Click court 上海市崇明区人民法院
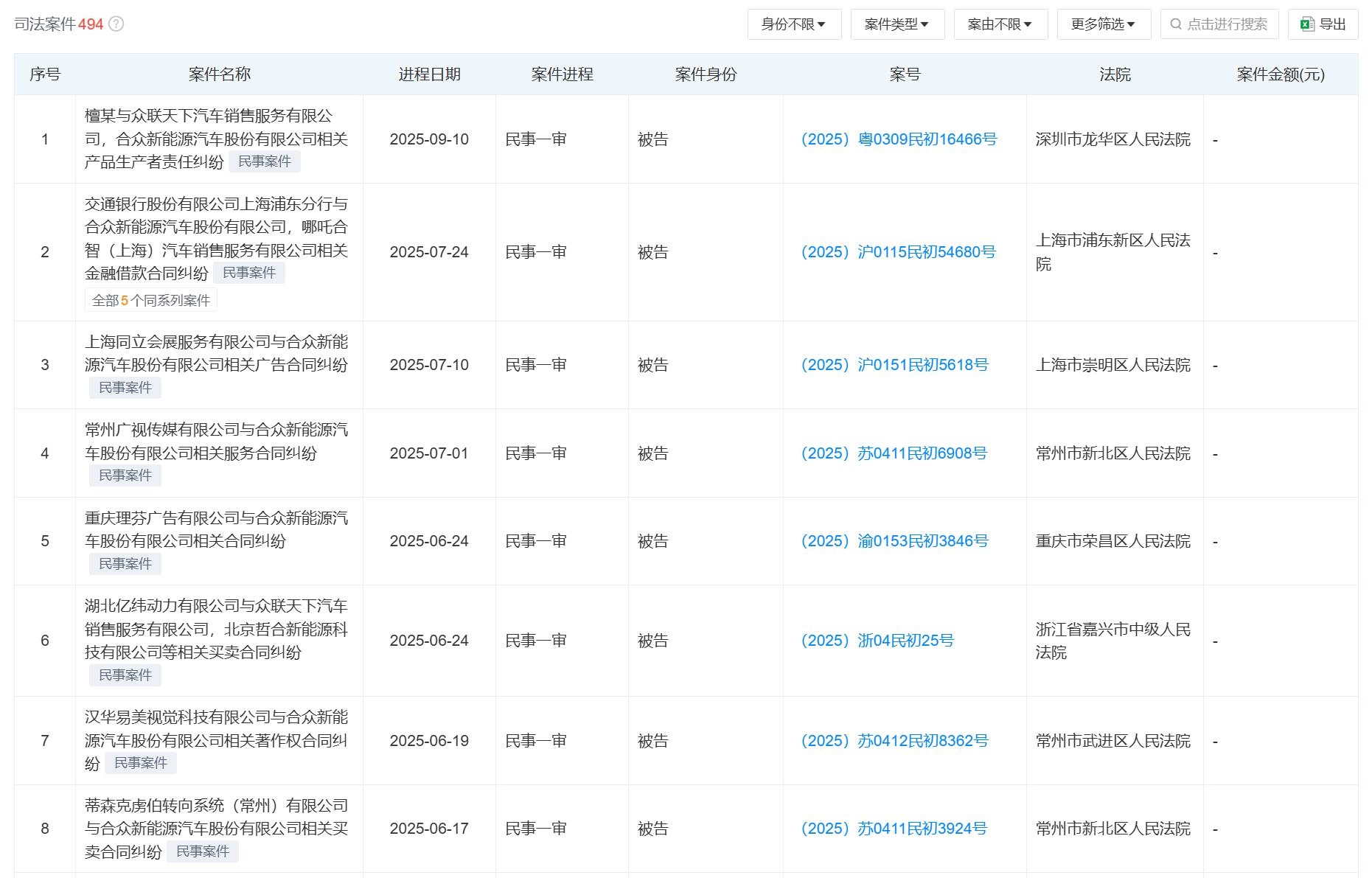The height and width of the screenshot is (878, 1372). (x=1113, y=365)
